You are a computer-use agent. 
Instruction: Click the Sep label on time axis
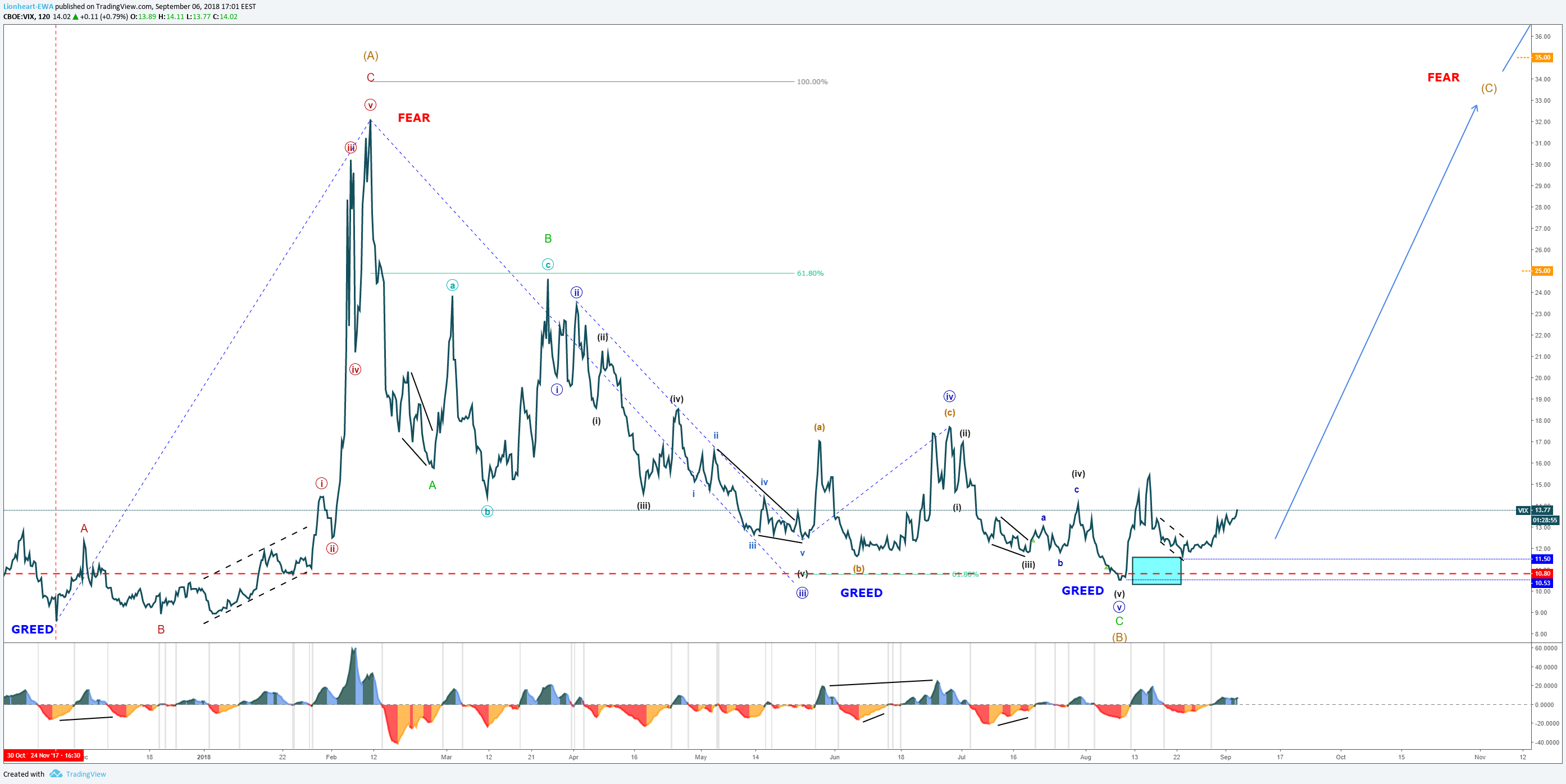(x=1226, y=756)
